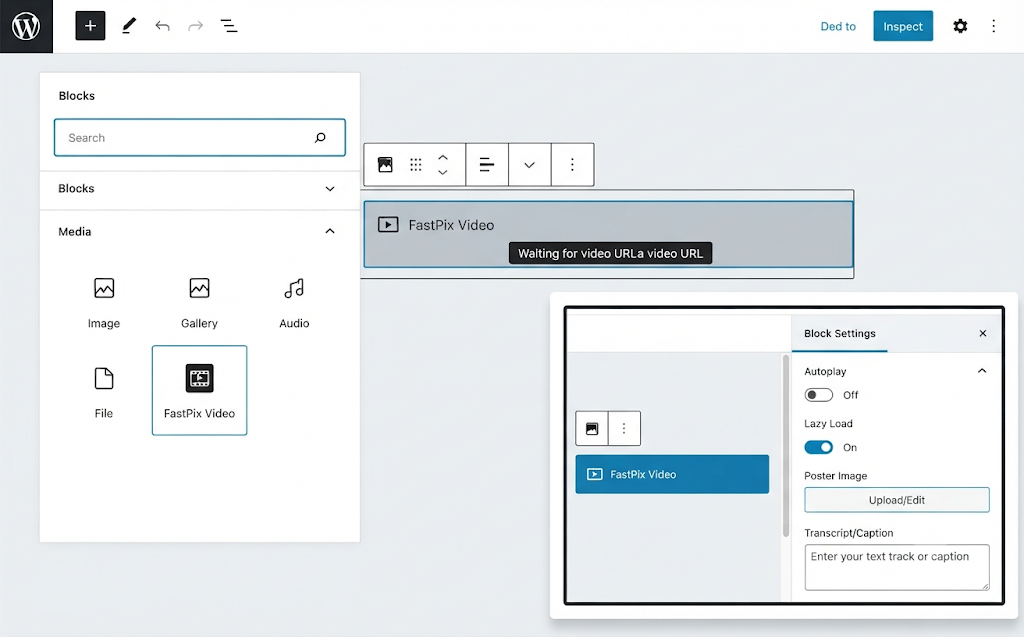Focus the block Search field
The image size is (1024, 637).
pos(200,137)
